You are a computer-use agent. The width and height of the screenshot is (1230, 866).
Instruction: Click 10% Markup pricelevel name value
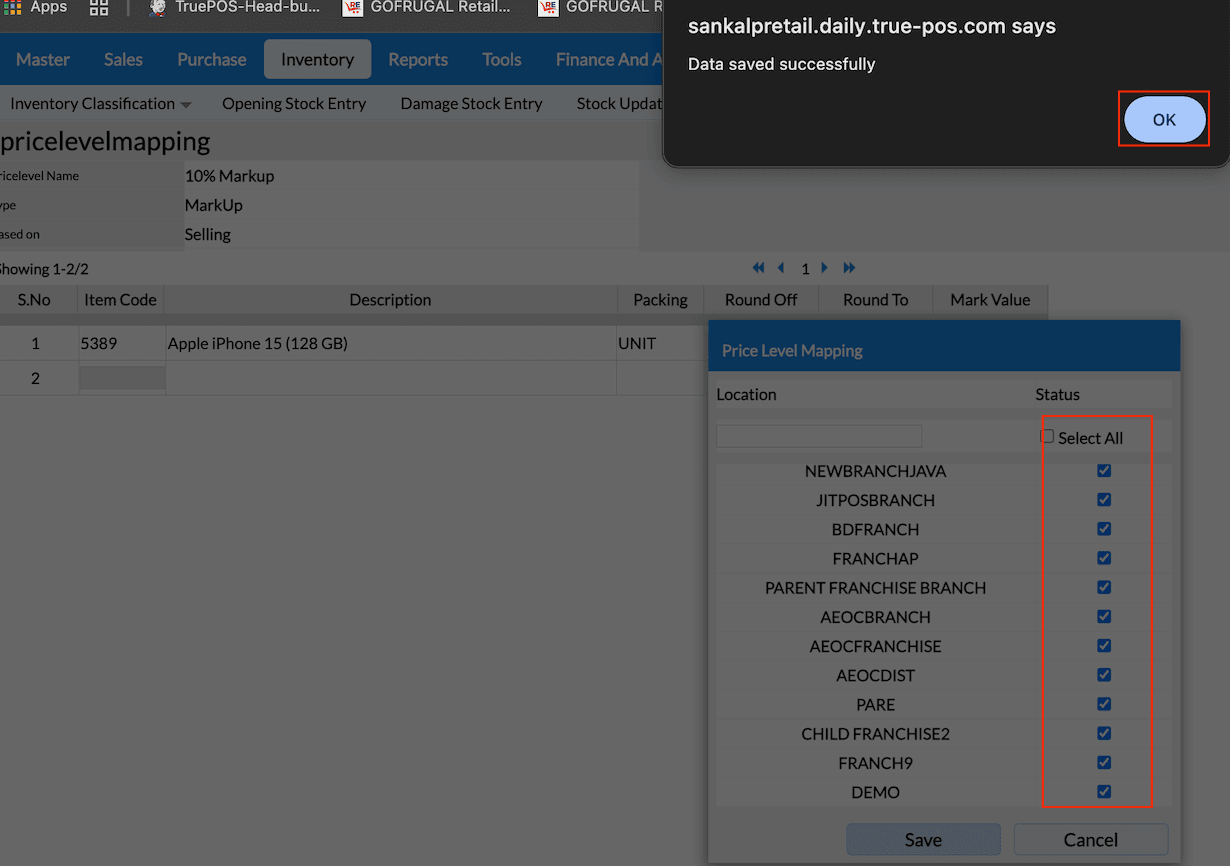point(229,176)
